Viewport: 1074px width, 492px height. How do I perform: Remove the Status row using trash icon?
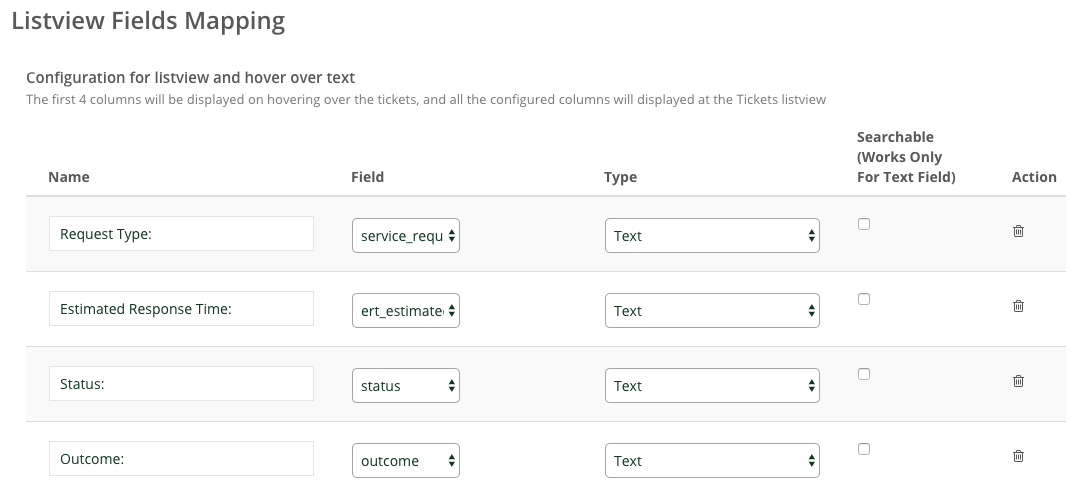point(1018,381)
